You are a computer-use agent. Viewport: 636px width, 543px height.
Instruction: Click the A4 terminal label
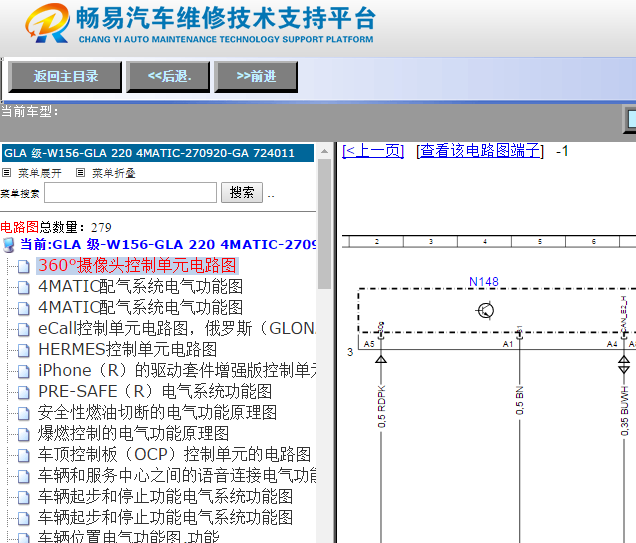tap(612, 344)
